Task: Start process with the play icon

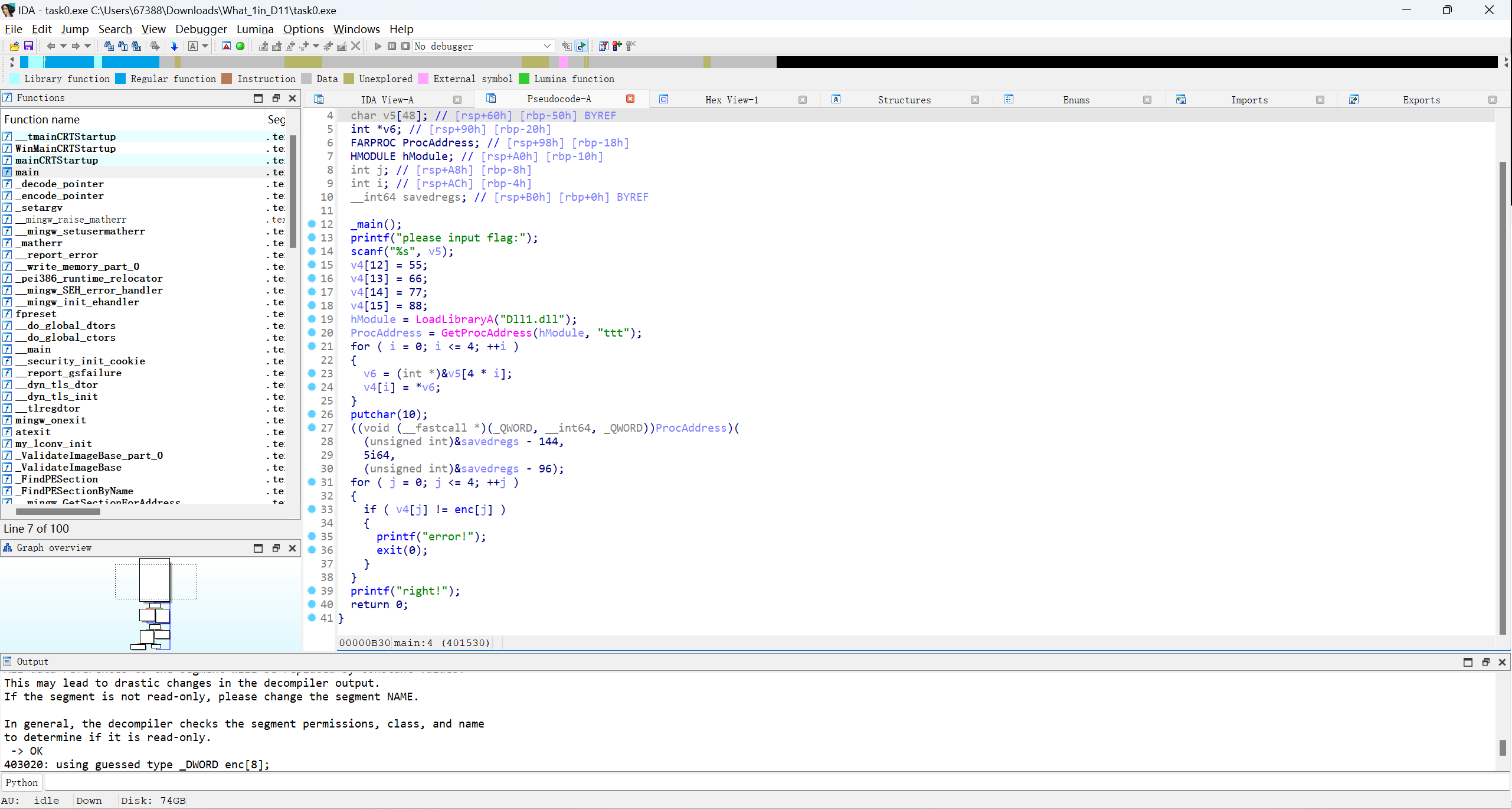Action: pos(378,46)
